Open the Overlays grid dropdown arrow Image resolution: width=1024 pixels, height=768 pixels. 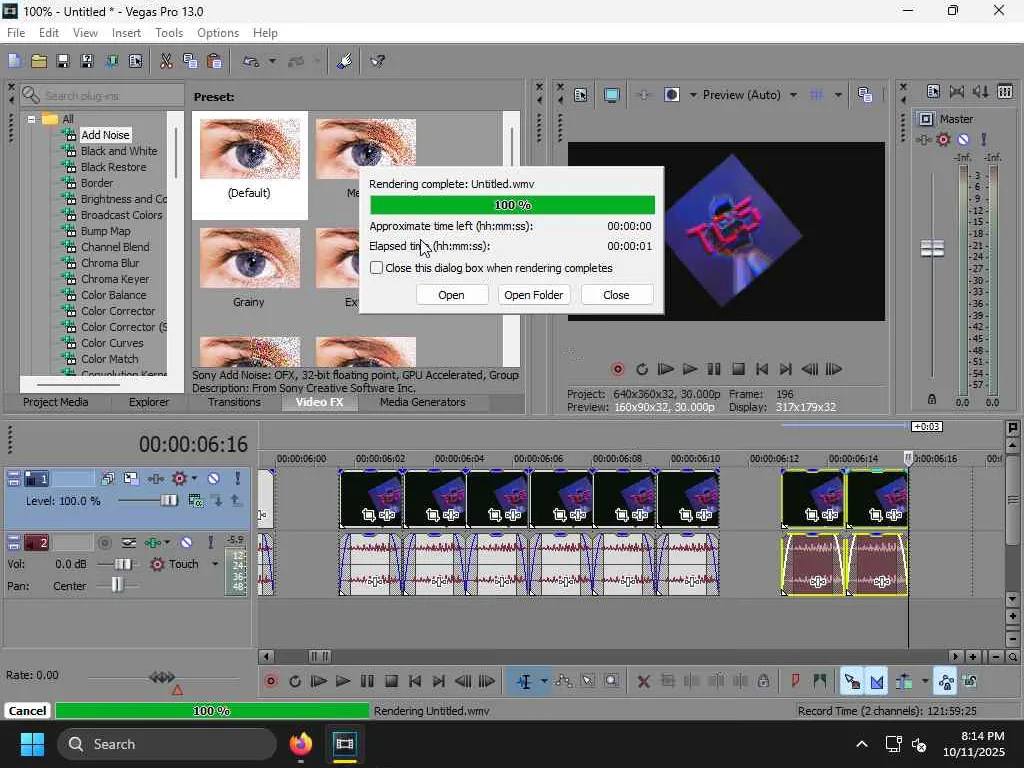pyautogui.click(x=838, y=95)
